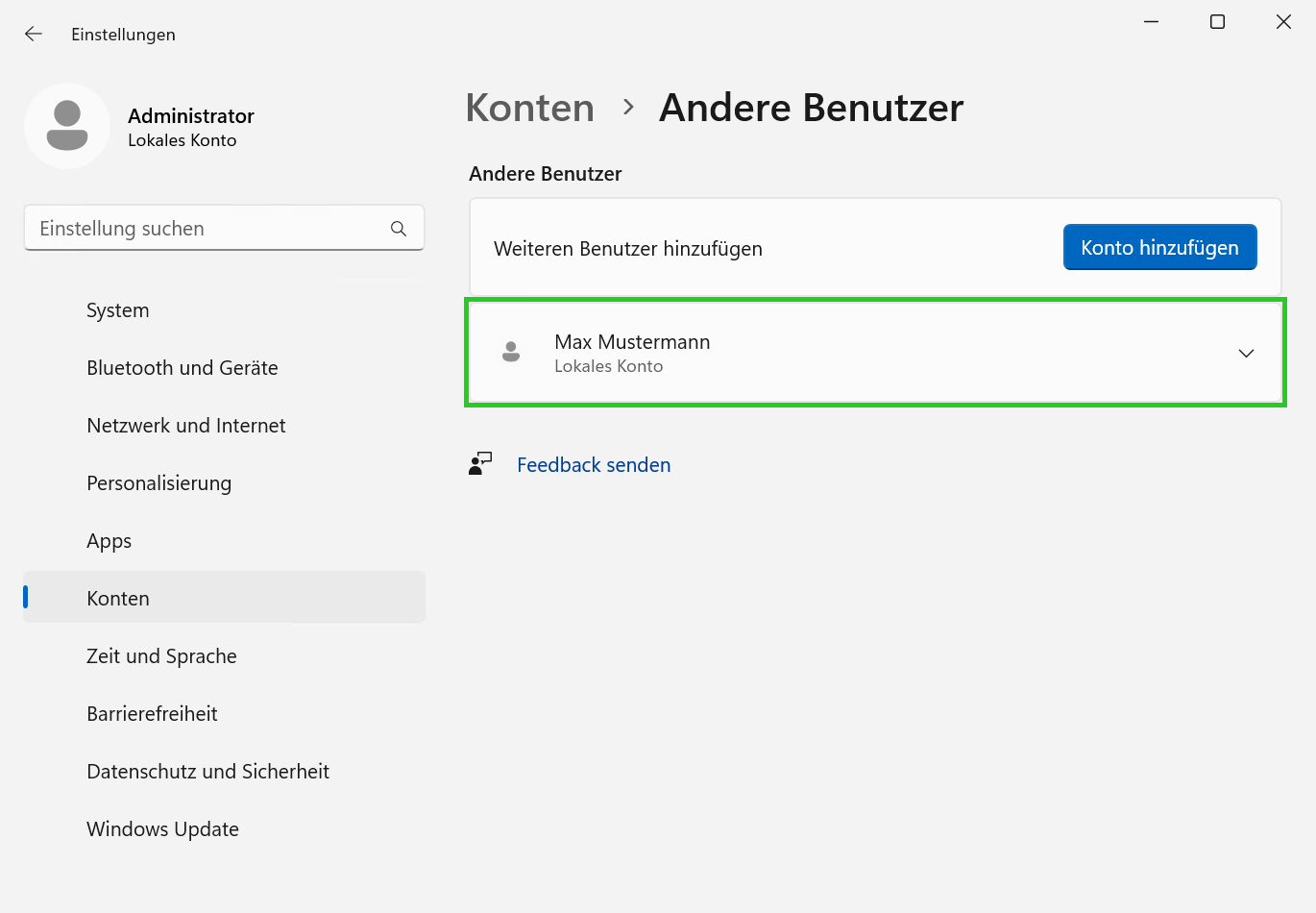Navigate to Konten via the breadcrumb
The width and height of the screenshot is (1316, 913).
(529, 108)
